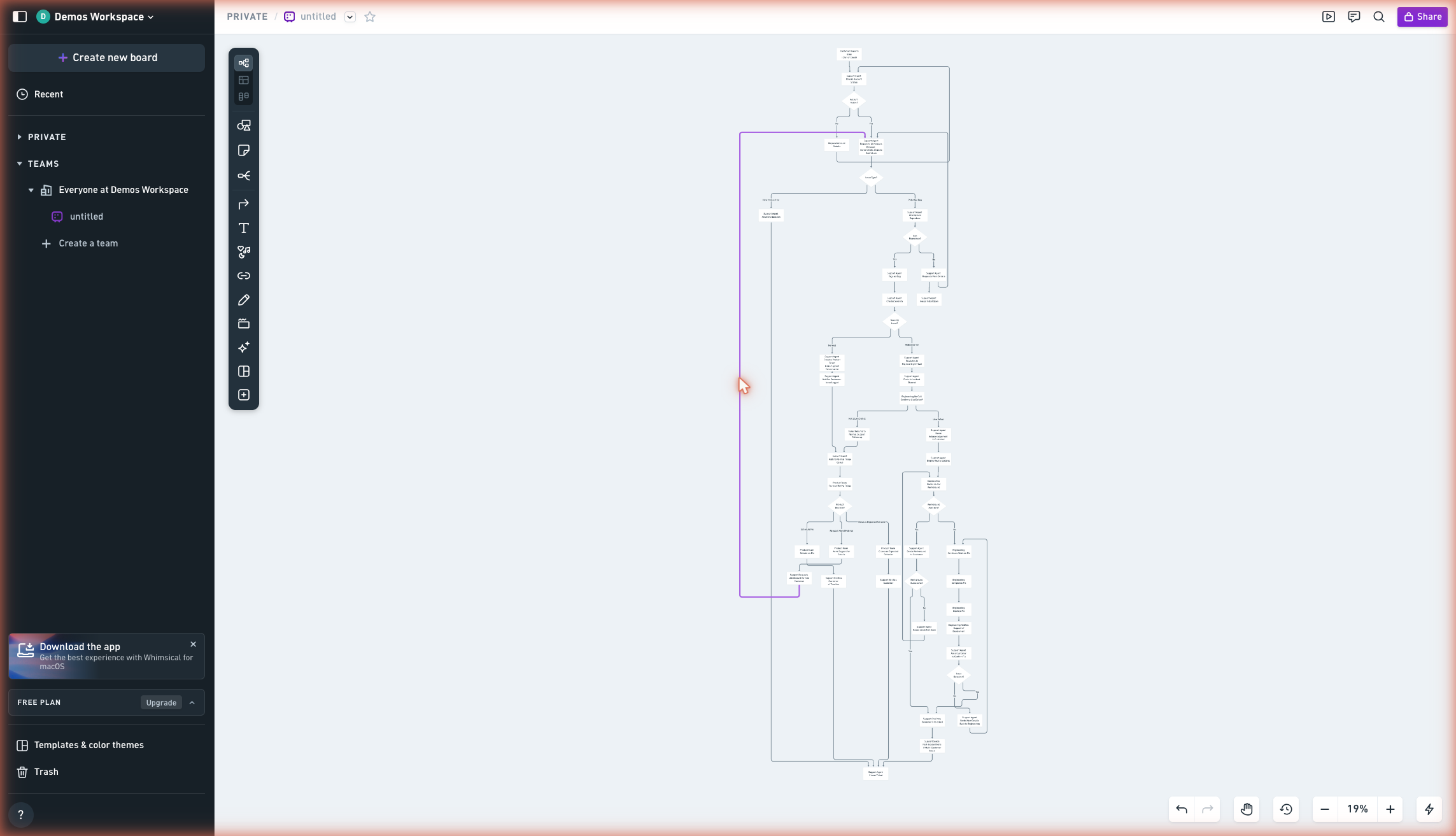The image size is (1456, 836).
Task: Click the Upgrade button
Action: [161, 702]
